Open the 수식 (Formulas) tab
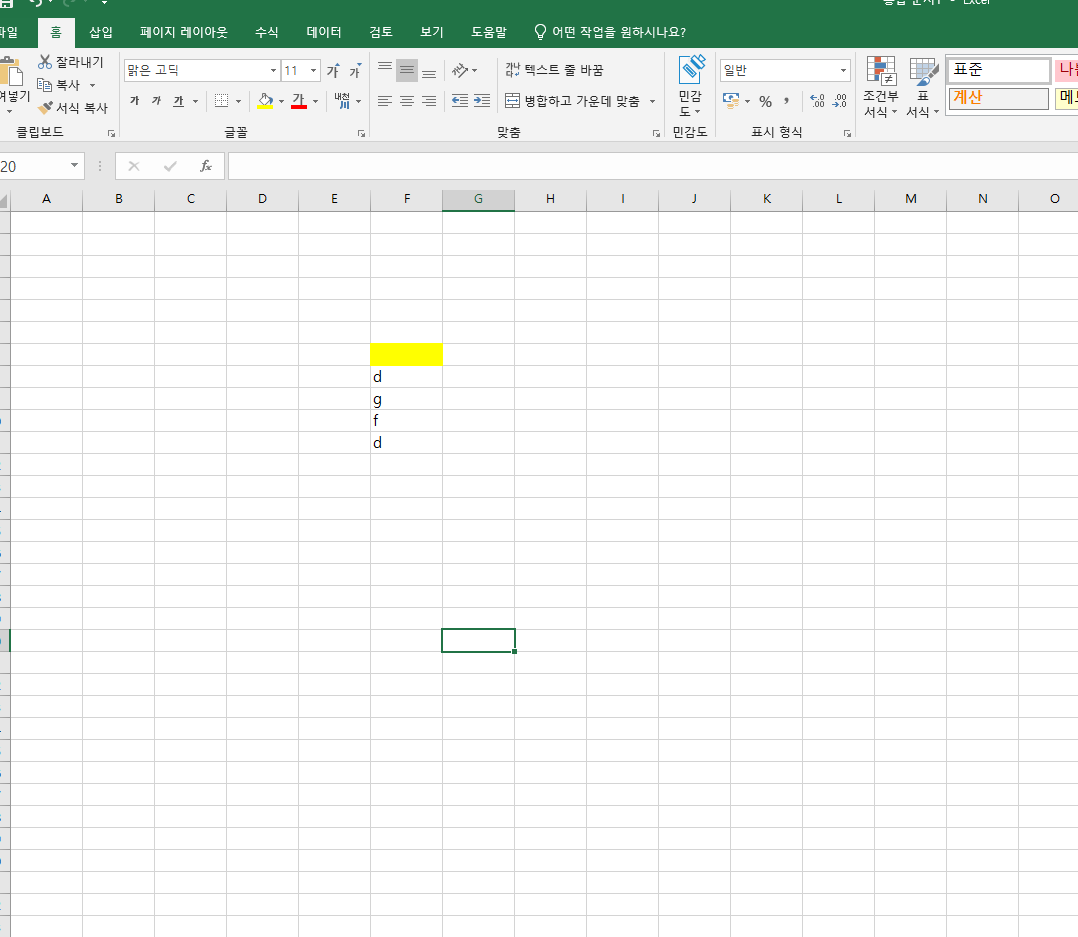This screenshot has height=937, width=1078. 267,32
